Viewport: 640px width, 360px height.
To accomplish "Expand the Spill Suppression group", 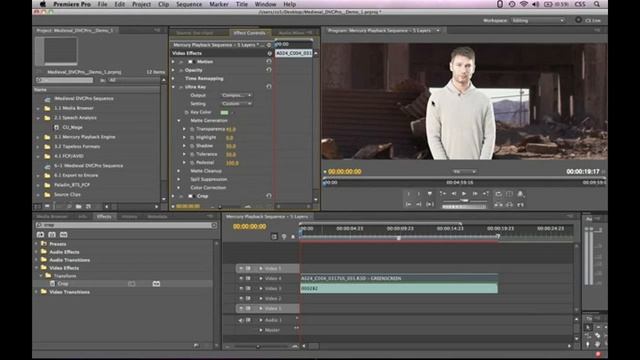I will tap(179, 179).
